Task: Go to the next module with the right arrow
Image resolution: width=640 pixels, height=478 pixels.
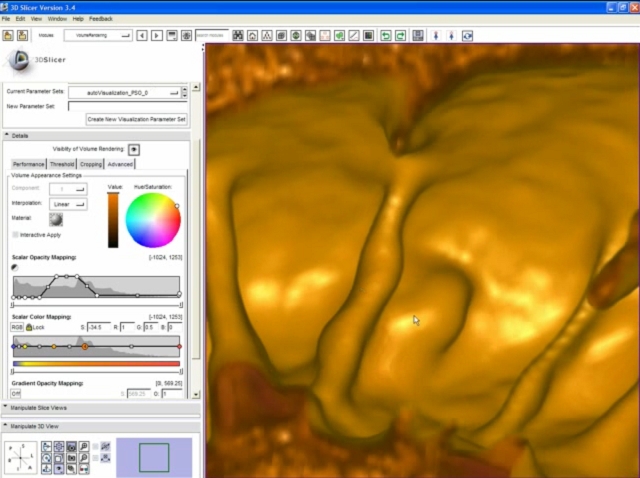Action: (x=156, y=36)
